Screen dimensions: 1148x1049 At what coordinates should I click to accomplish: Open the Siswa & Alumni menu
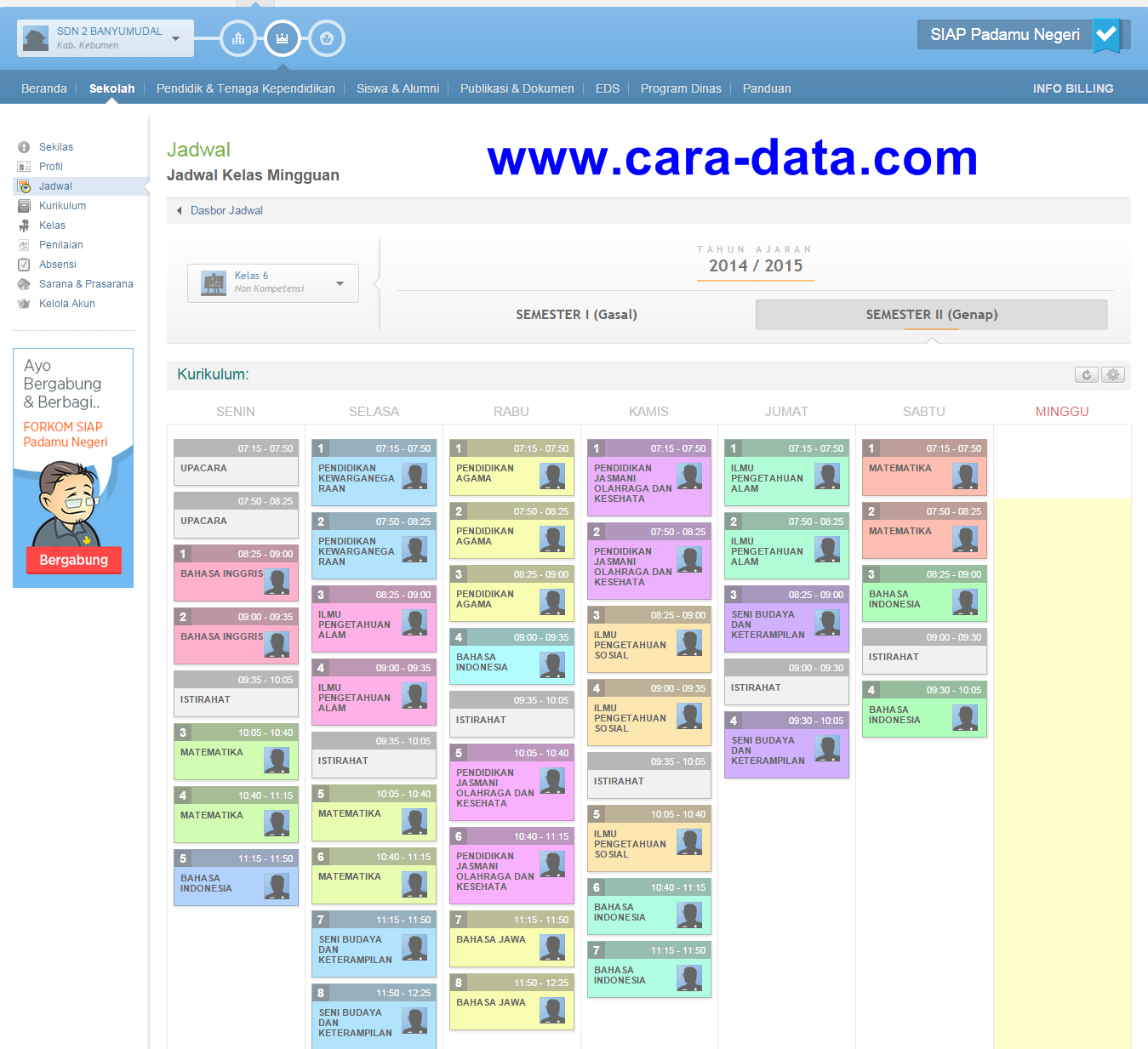pyautogui.click(x=397, y=88)
